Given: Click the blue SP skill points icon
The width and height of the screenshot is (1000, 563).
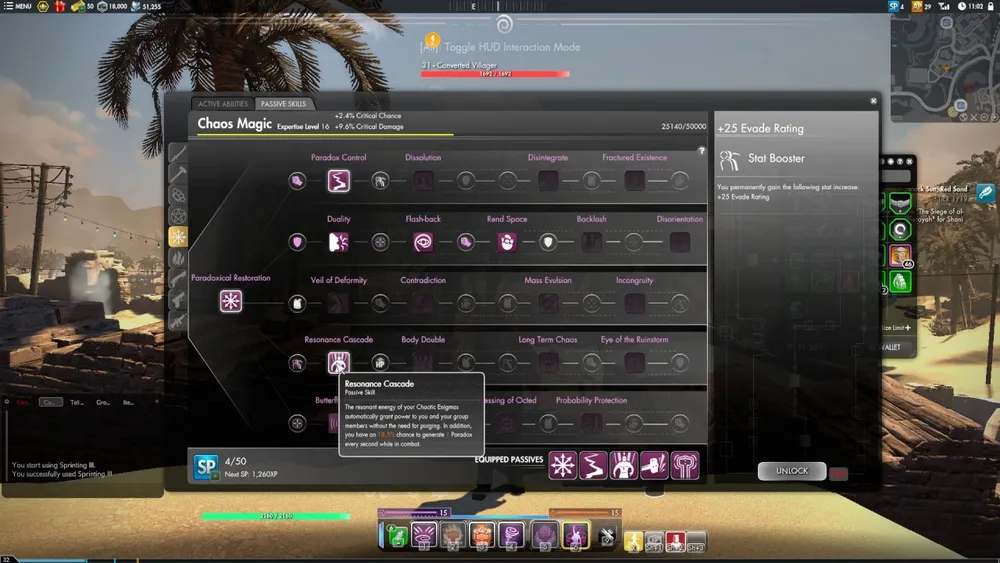Looking at the screenshot, I should pyautogui.click(x=206, y=467).
